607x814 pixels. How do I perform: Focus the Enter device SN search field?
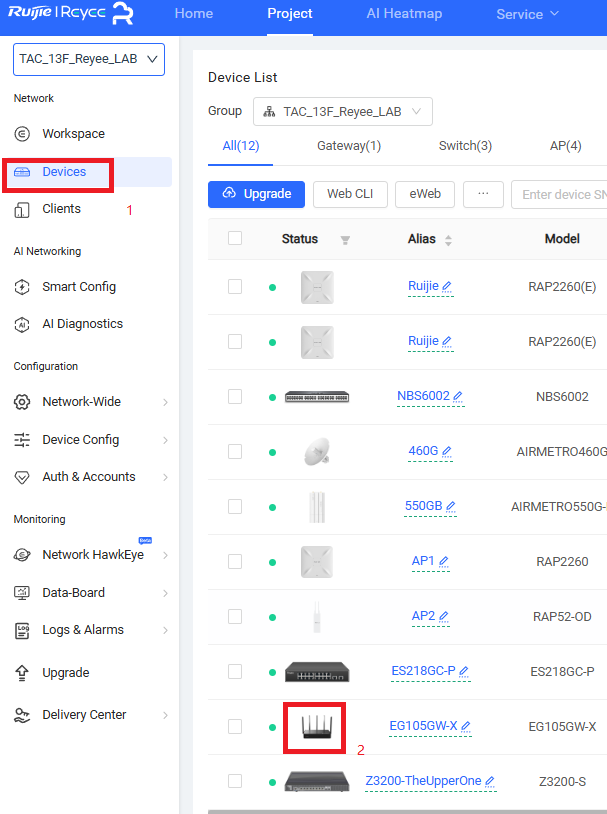[559, 195]
